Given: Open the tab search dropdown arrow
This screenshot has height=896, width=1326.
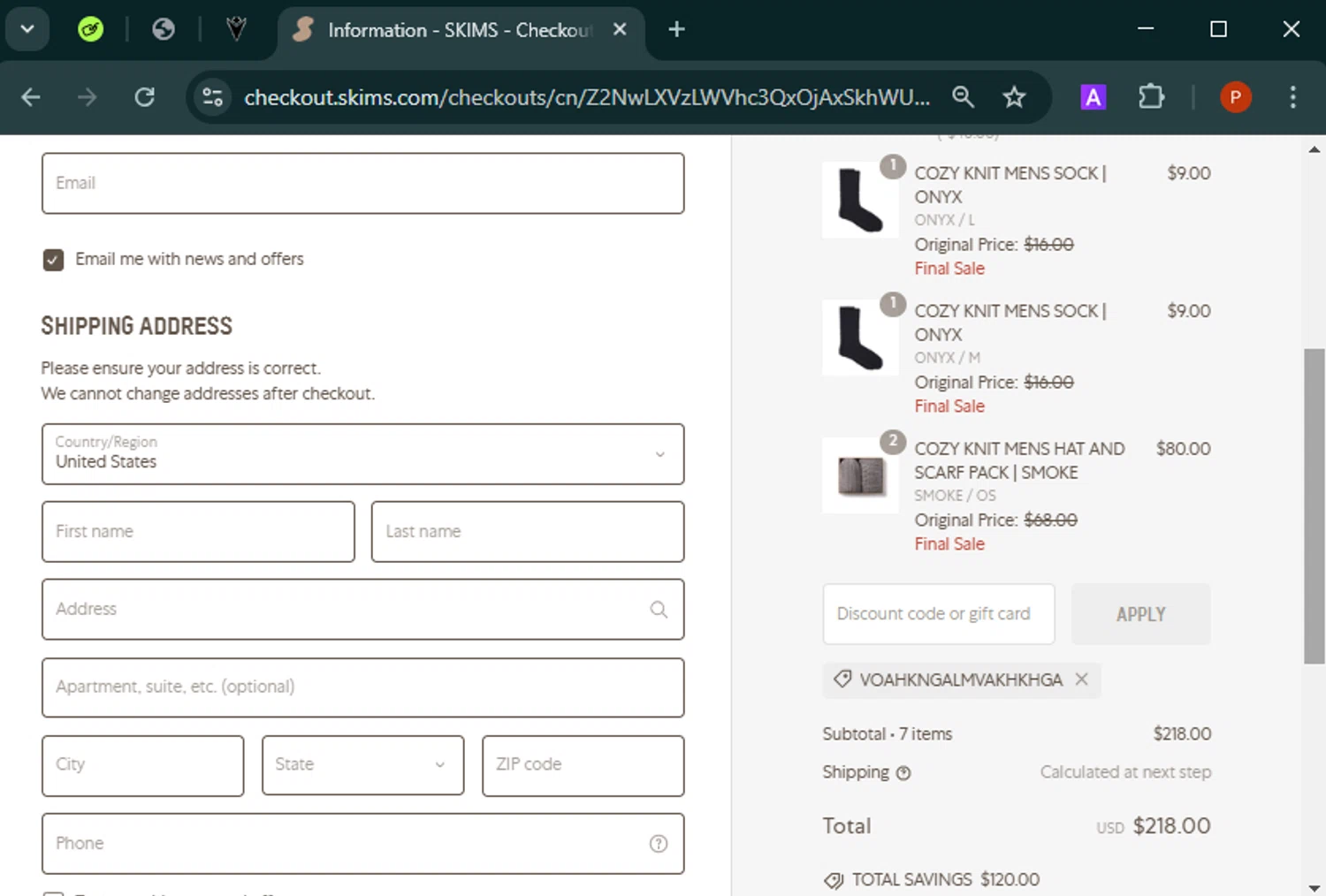Looking at the screenshot, I should click(x=27, y=29).
